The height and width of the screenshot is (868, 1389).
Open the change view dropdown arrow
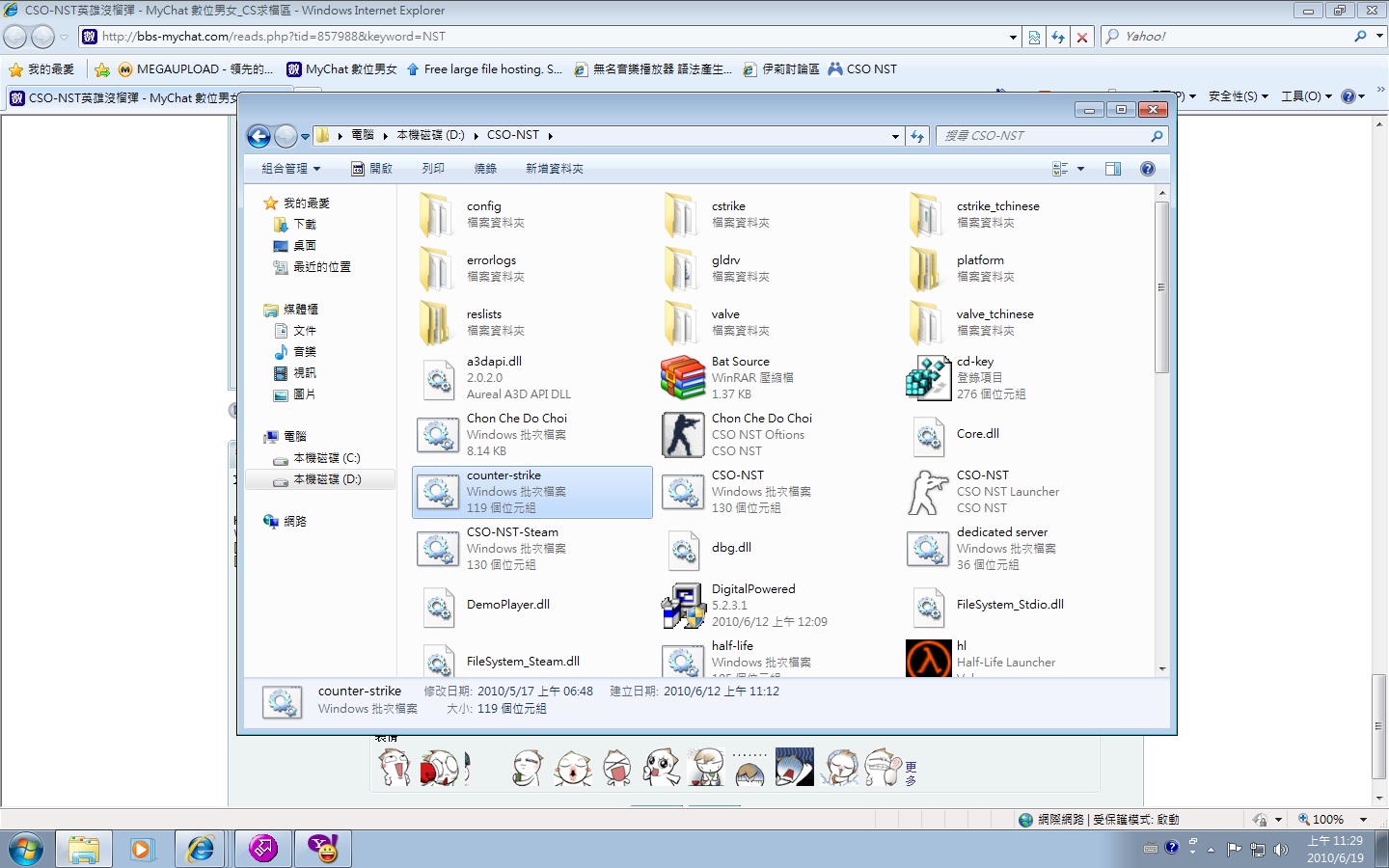(1081, 169)
